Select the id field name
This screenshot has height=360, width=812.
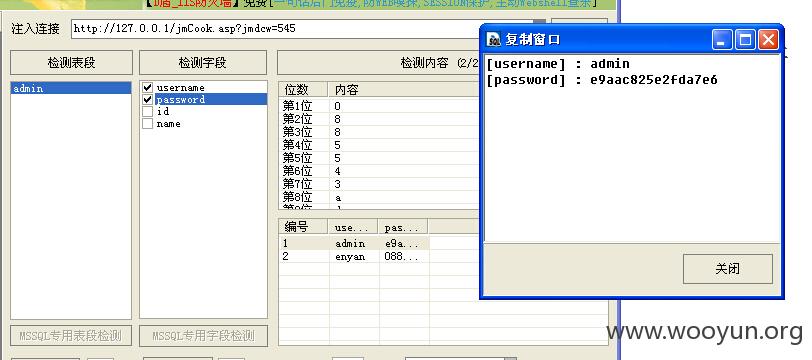point(163,111)
